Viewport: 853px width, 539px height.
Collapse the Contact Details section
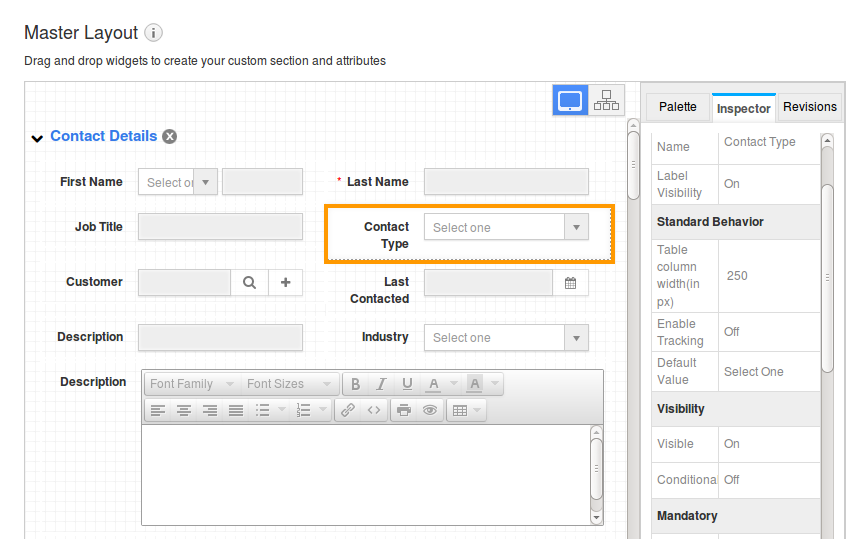pyautogui.click(x=37, y=138)
